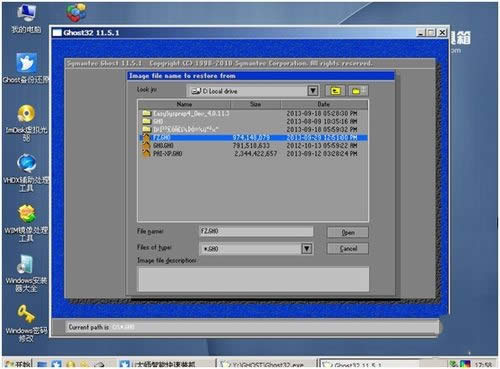
Task: Click the File name input field
Action: pyautogui.click(x=256, y=231)
